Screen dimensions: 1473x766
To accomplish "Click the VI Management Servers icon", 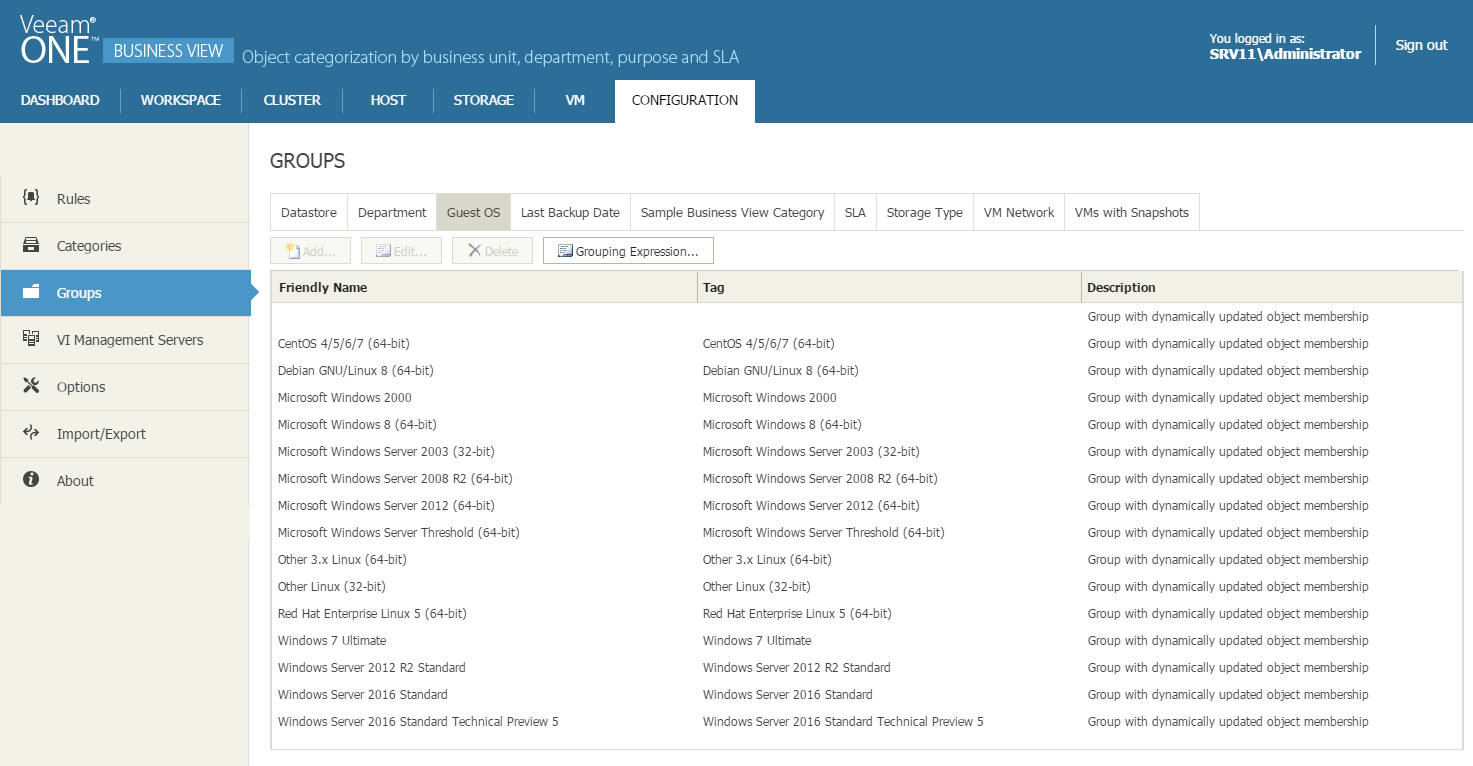I will click(31, 339).
